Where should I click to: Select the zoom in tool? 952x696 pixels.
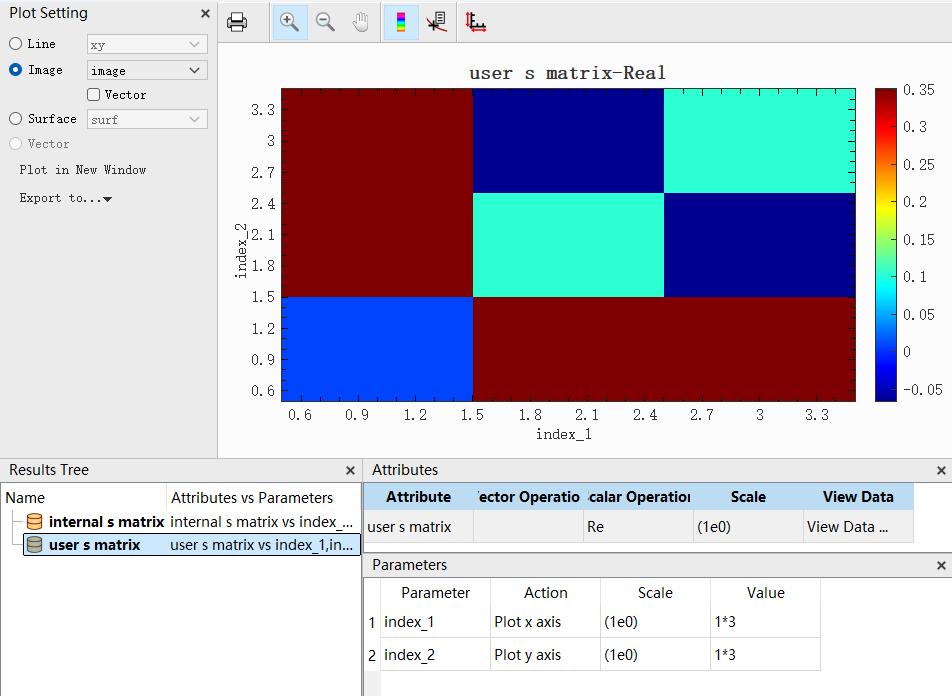coord(289,22)
